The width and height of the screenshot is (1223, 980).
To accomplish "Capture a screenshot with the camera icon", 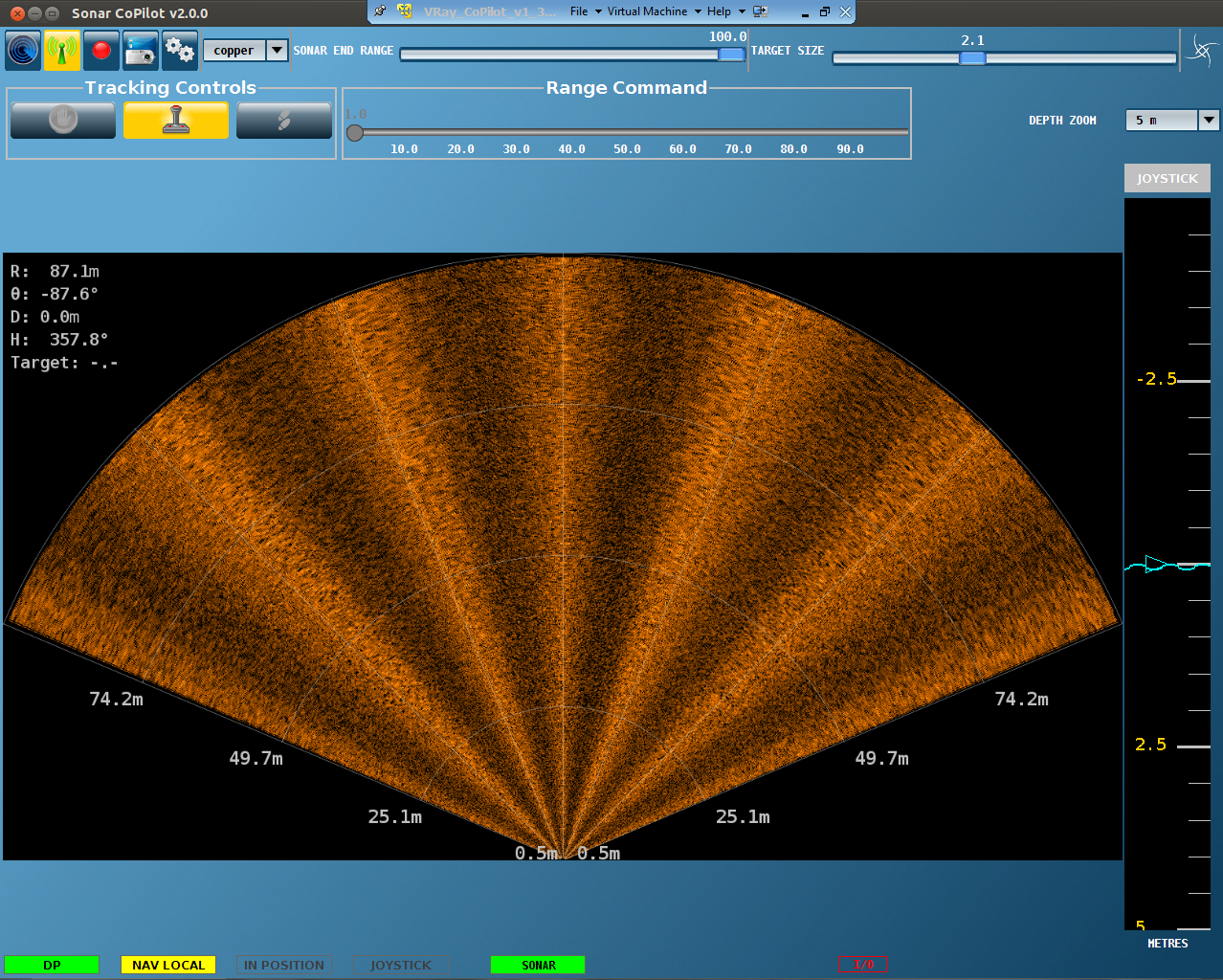I will (x=141, y=50).
